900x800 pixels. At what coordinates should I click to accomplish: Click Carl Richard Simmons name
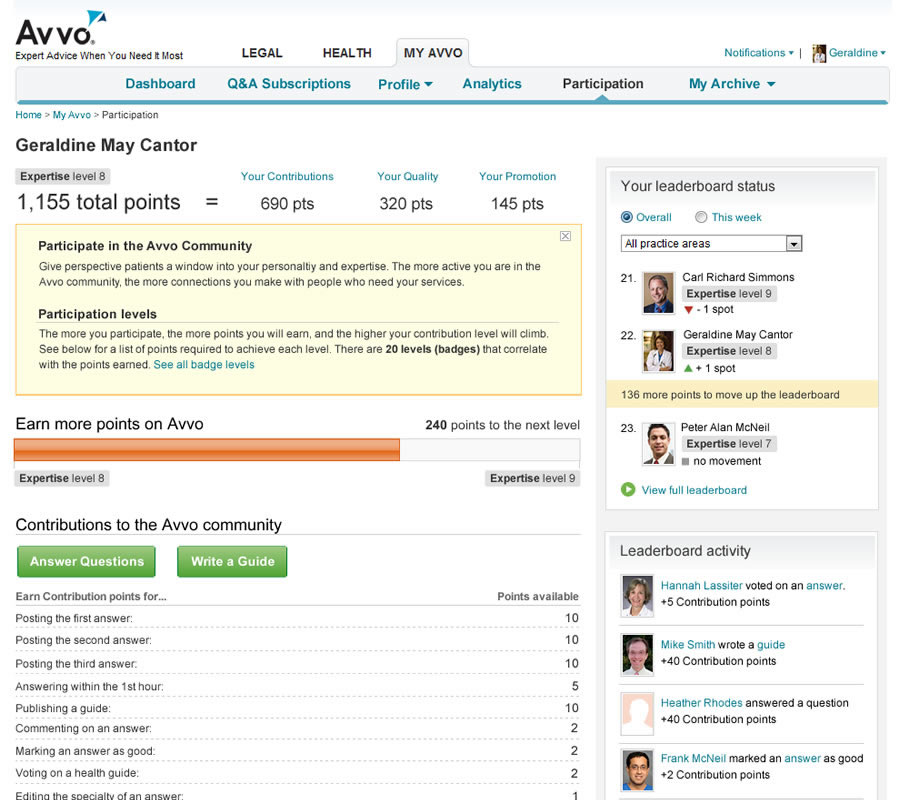tap(738, 277)
